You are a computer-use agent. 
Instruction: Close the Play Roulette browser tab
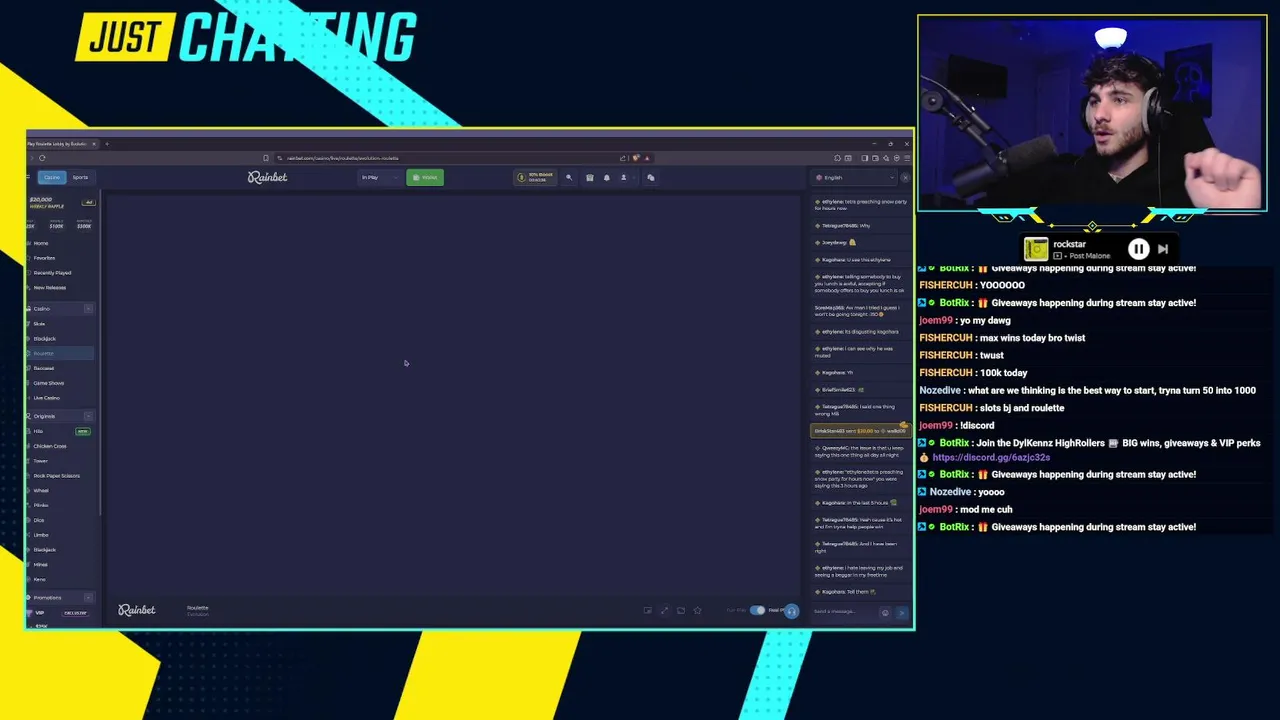(x=93, y=144)
